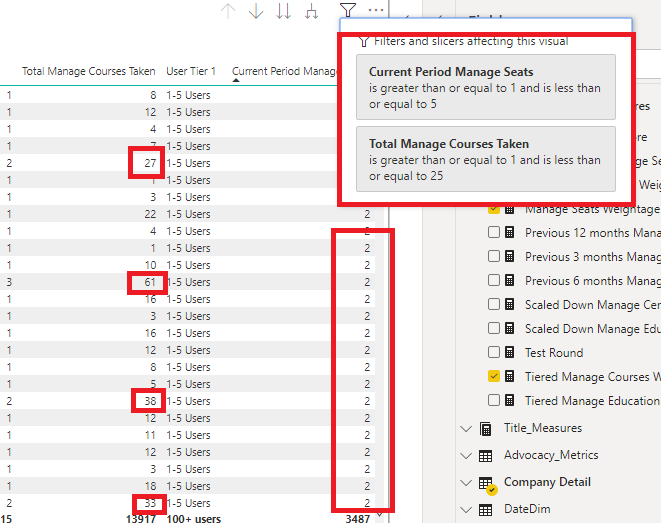Check the Scaled Down Manage Cer field
The height and width of the screenshot is (523, 662).
(494, 304)
